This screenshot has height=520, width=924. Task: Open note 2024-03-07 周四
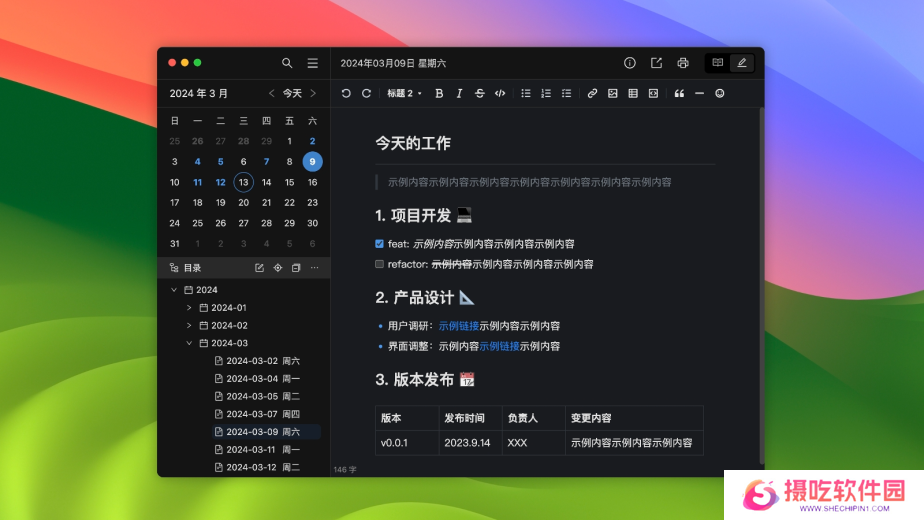(x=258, y=414)
